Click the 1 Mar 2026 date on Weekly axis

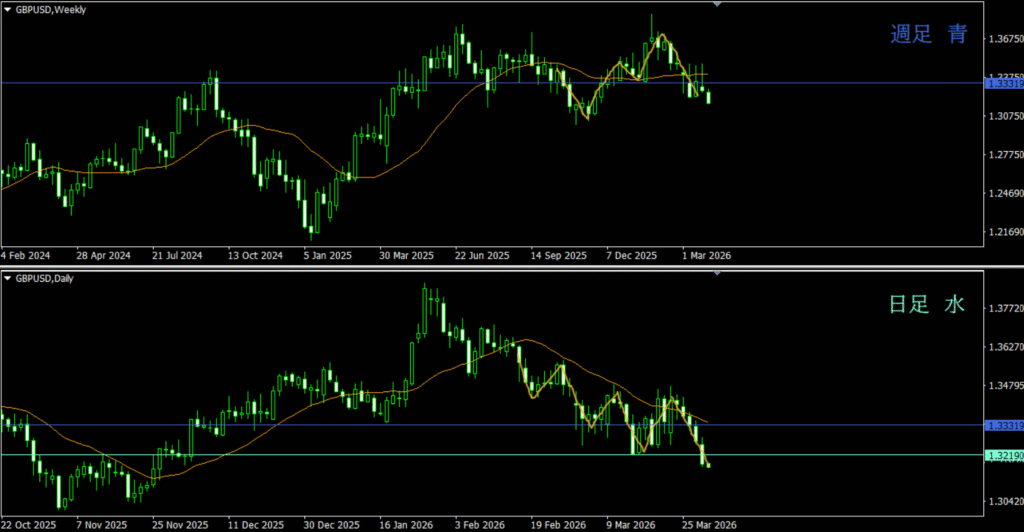(708, 255)
